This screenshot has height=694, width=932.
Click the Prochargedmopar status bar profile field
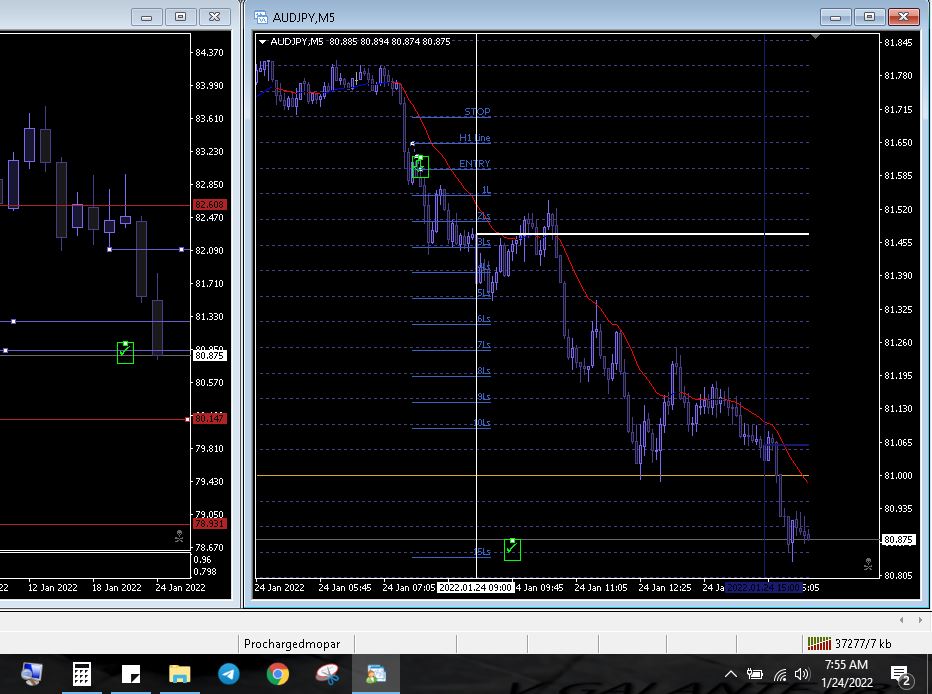[296, 643]
